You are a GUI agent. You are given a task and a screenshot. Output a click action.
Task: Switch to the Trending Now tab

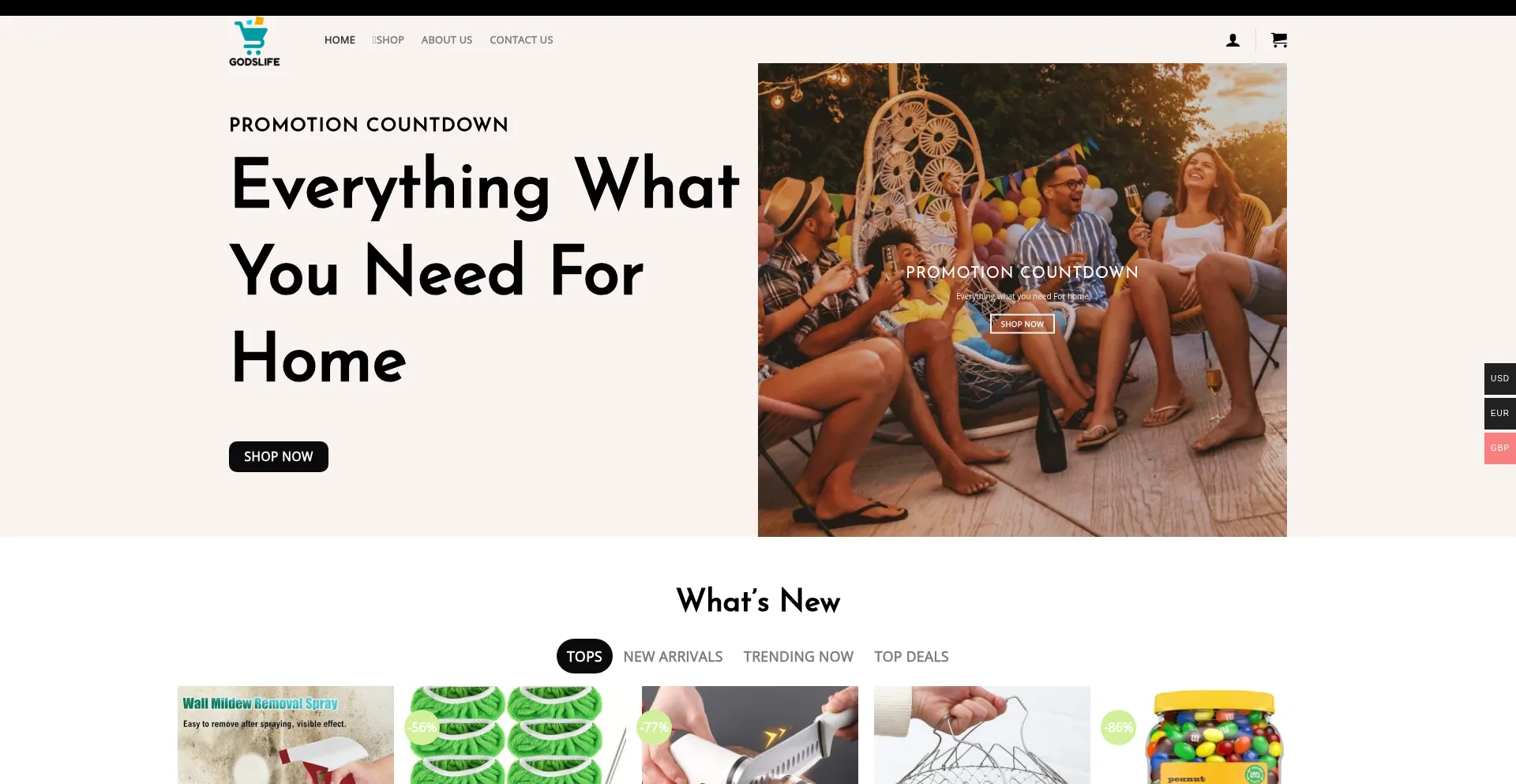(x=798, y=656)
